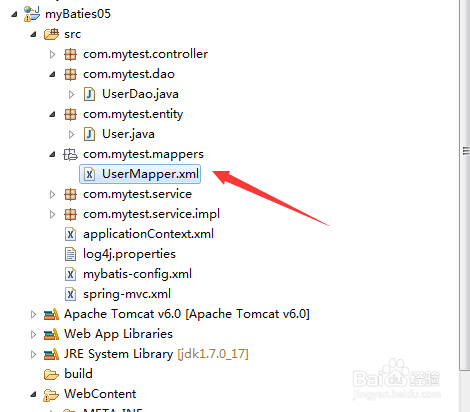
Task: Click the applicationContext.xml file icon
Action: tap(70, 234)
